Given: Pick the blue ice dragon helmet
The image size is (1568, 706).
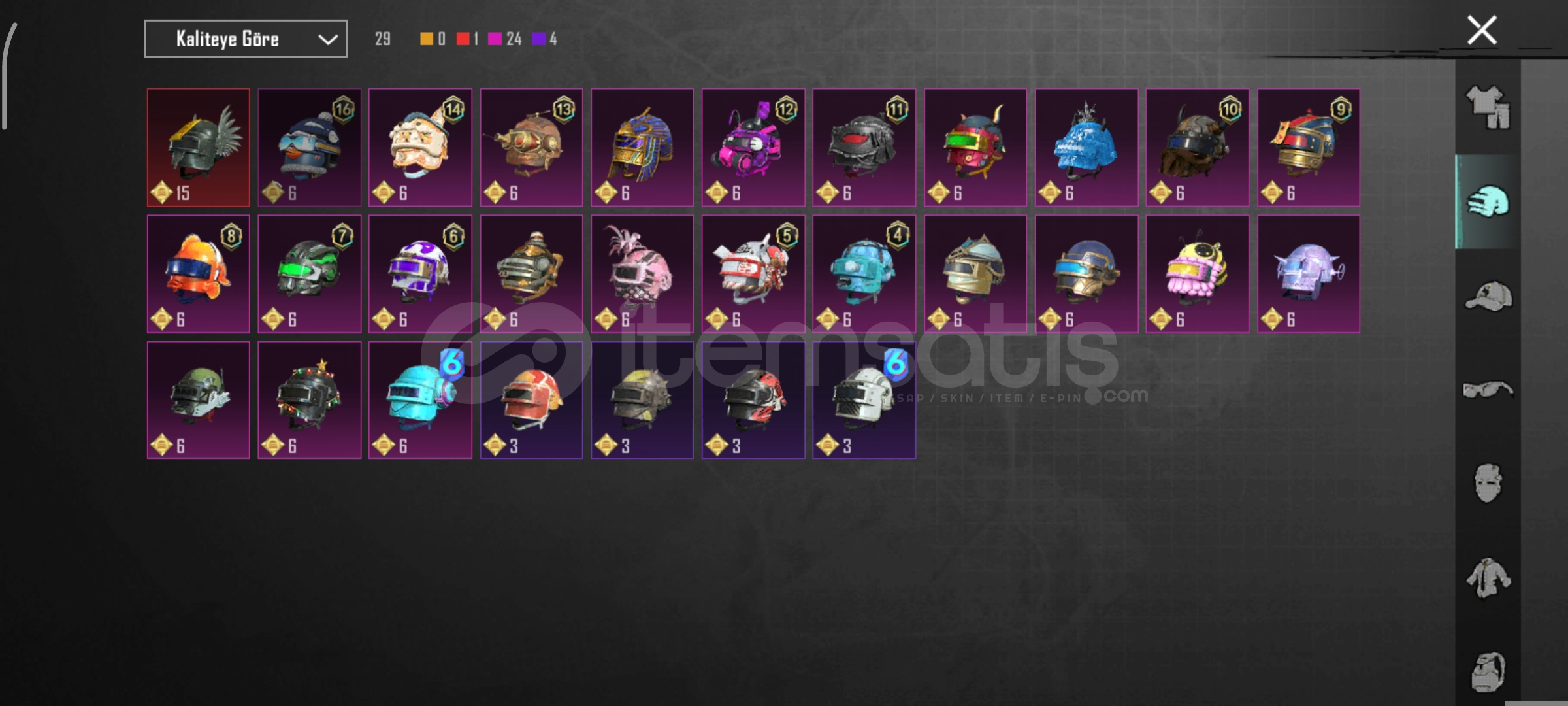Looking at the screenshot, I should (x=1086, y=148).
